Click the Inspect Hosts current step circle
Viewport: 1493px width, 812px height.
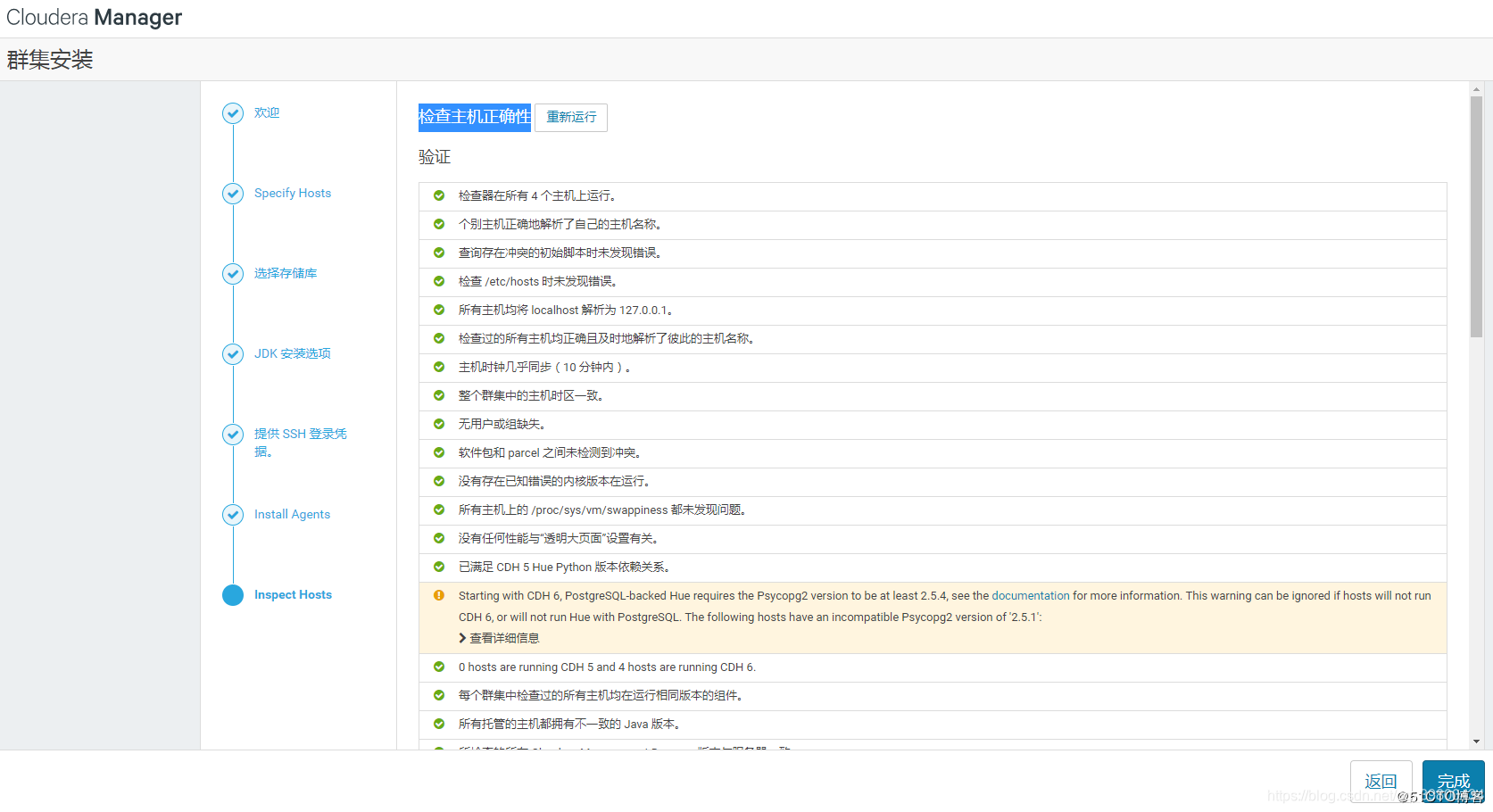point(233,595)
